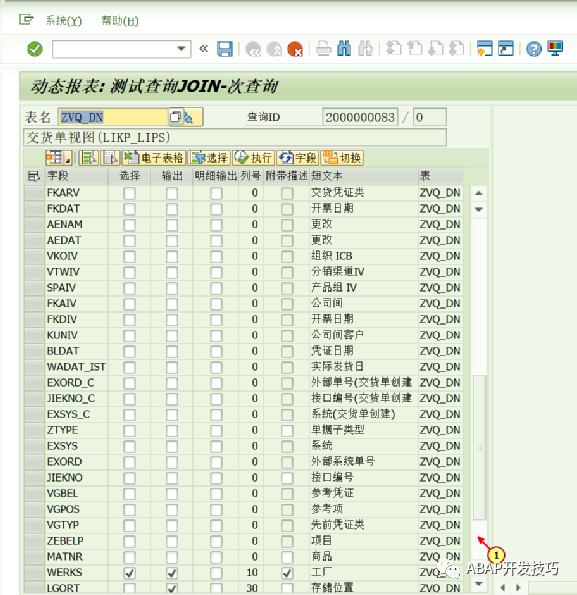This screenshot has width=577, height=595.
Task: Click the horizontal scroll right arrow
Action: coord(518,587)
